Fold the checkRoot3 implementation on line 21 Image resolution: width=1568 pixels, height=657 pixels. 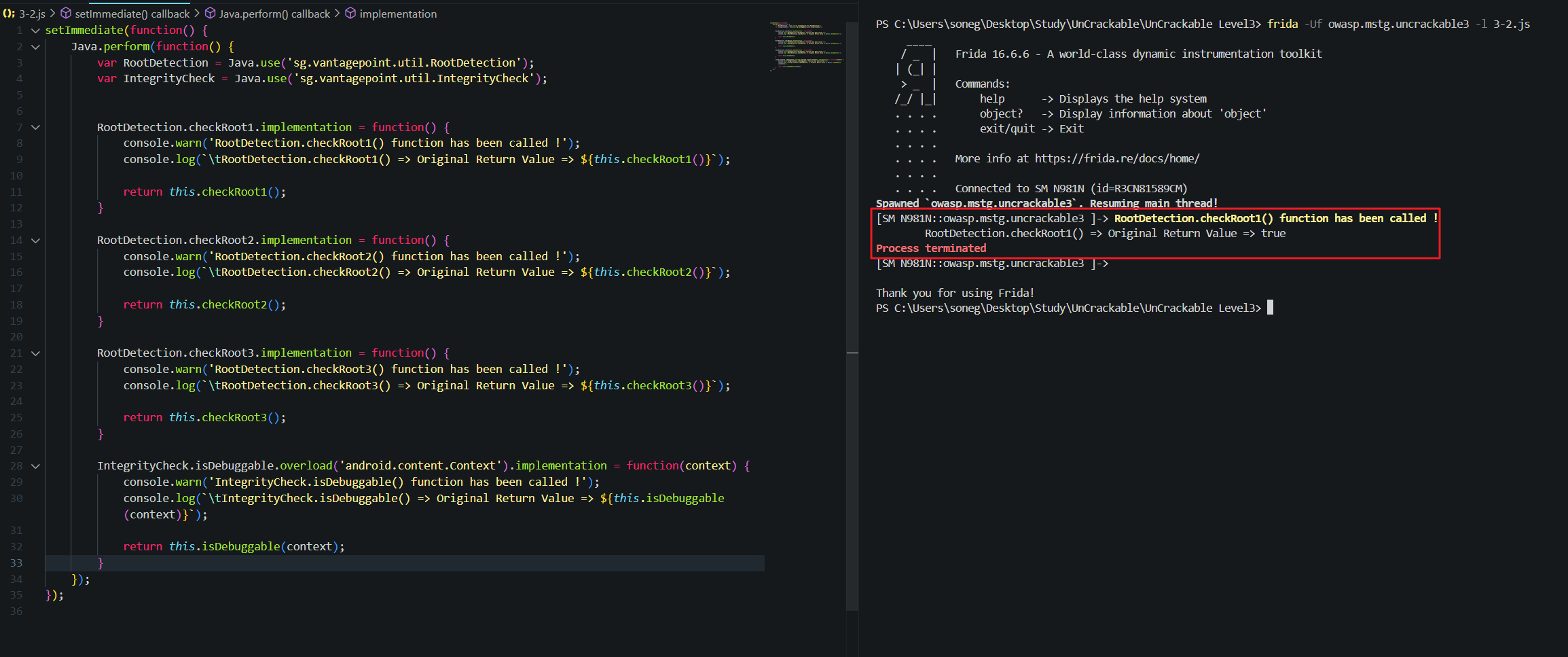pyautogui.click(x=35, y=353)
